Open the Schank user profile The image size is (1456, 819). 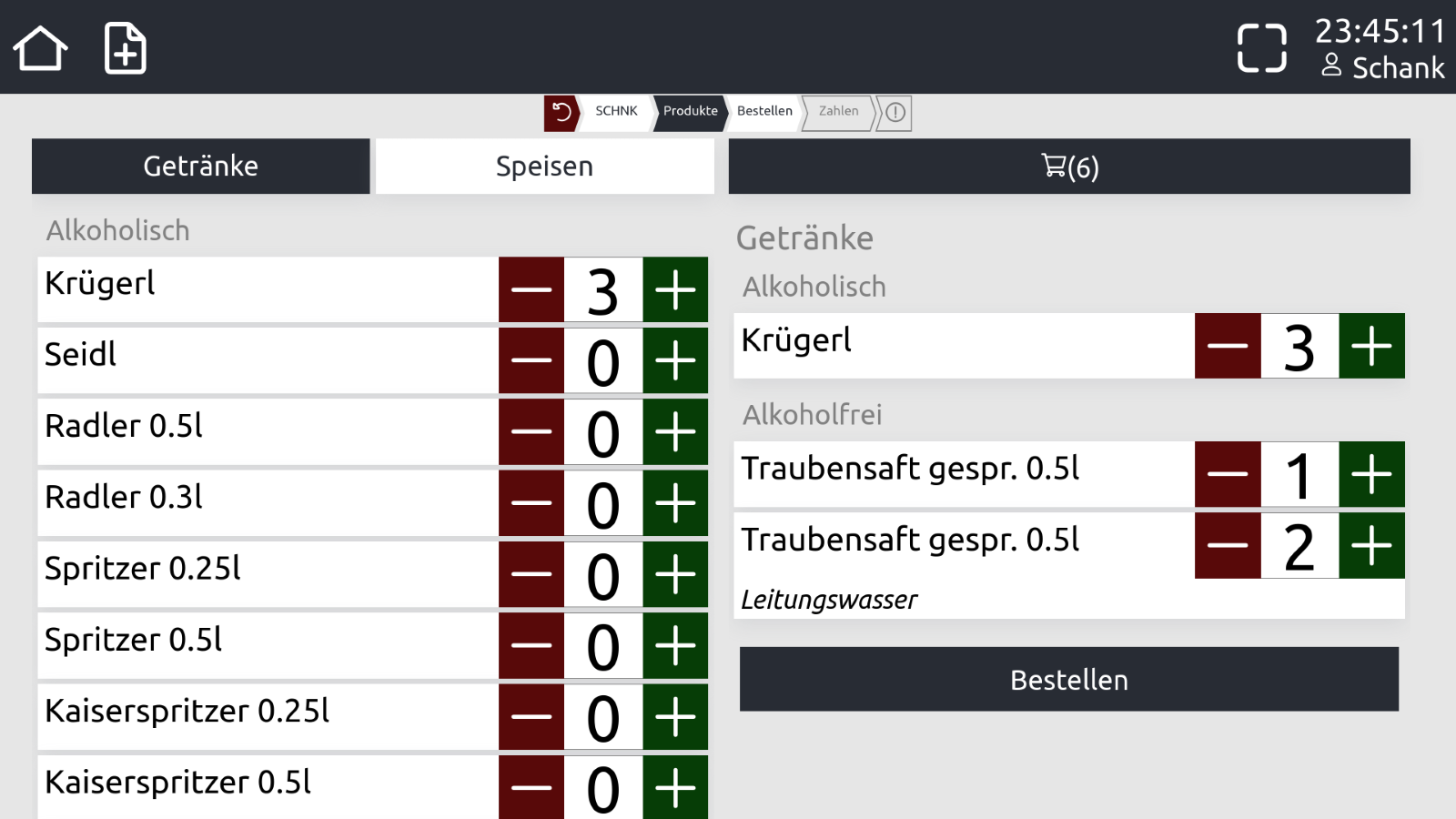[1383, 68]
